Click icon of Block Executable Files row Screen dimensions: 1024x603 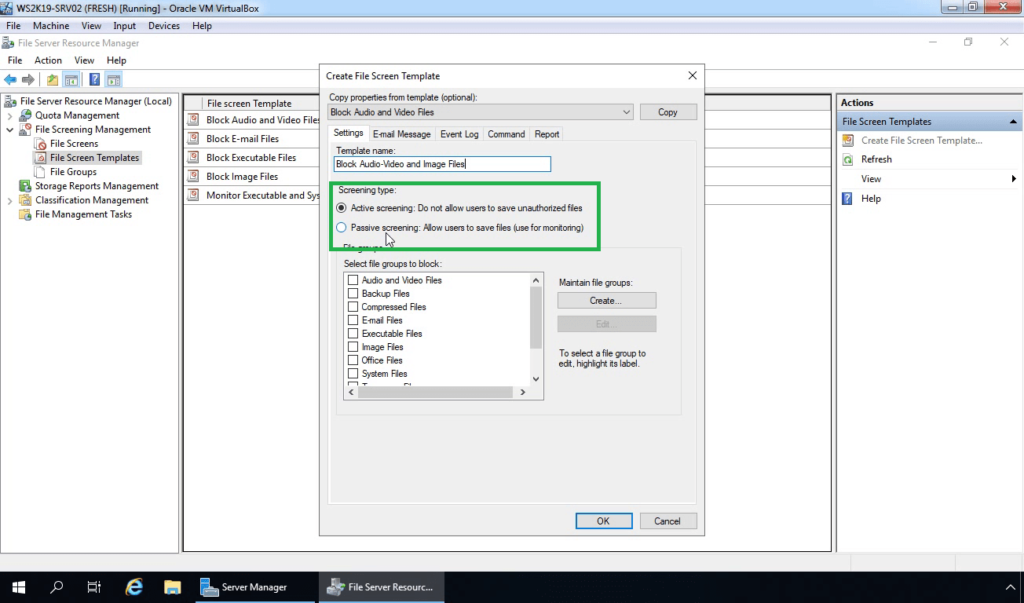coord(193,157)
